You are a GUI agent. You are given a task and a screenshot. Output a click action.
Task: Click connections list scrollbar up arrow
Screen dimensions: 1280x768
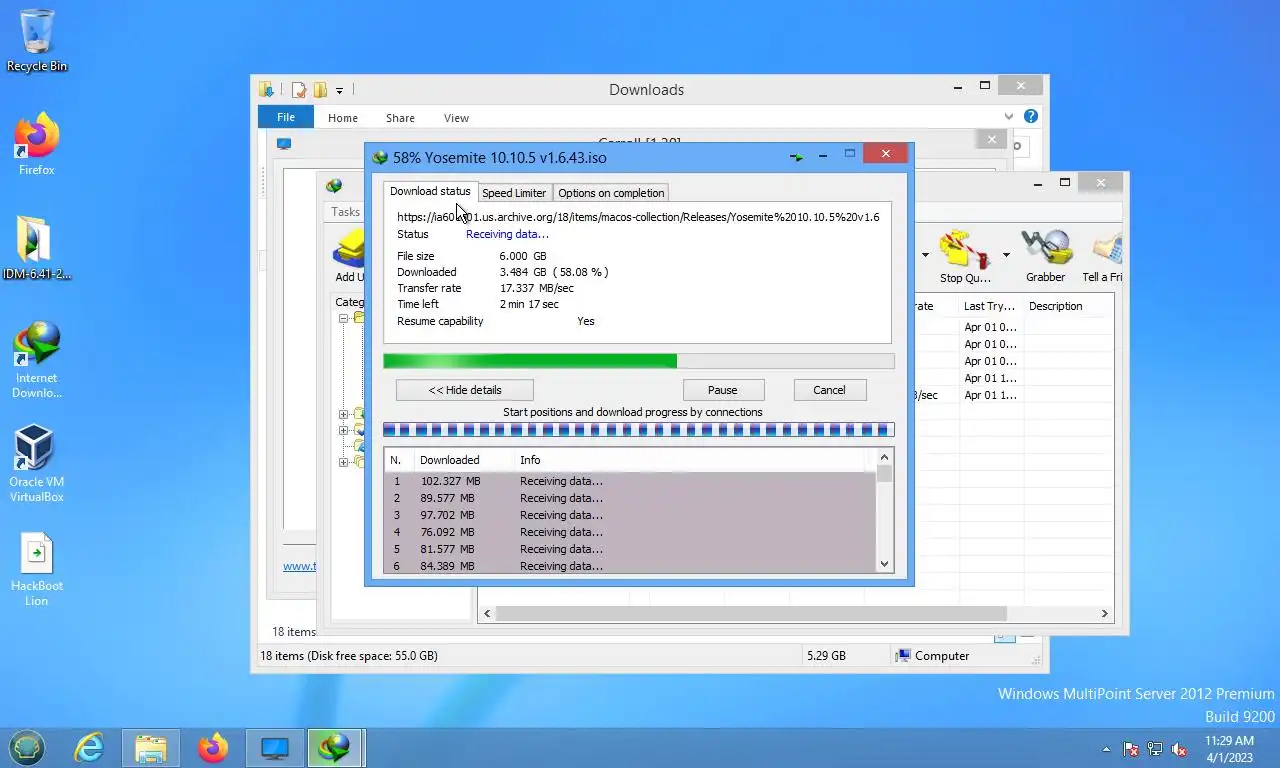[884, 457]
